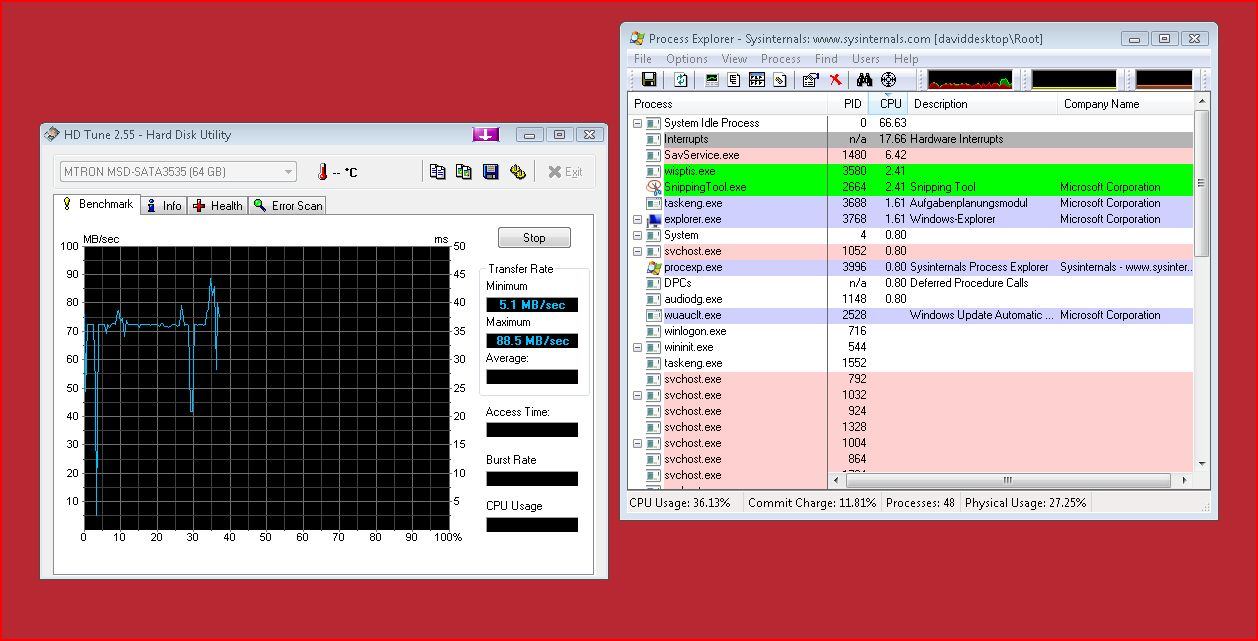The image size is (1258, 641).
Task: Click binoculars Find Handle icon
Action: (864, 80)
